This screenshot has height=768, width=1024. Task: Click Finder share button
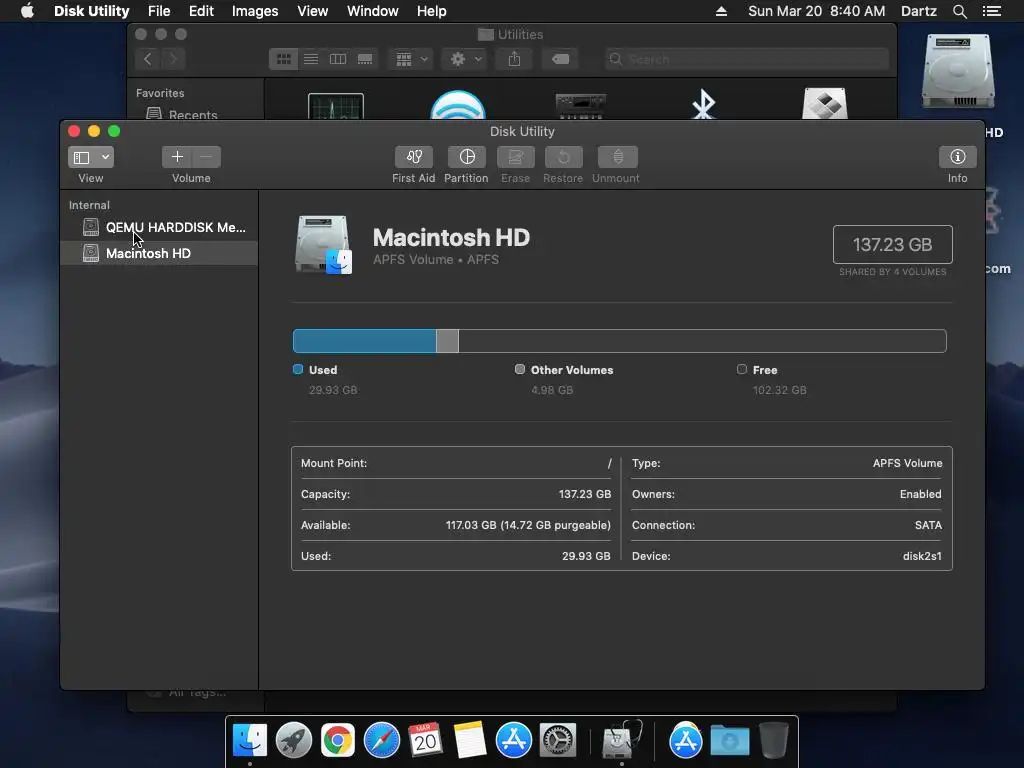click(x=515, y=59)
